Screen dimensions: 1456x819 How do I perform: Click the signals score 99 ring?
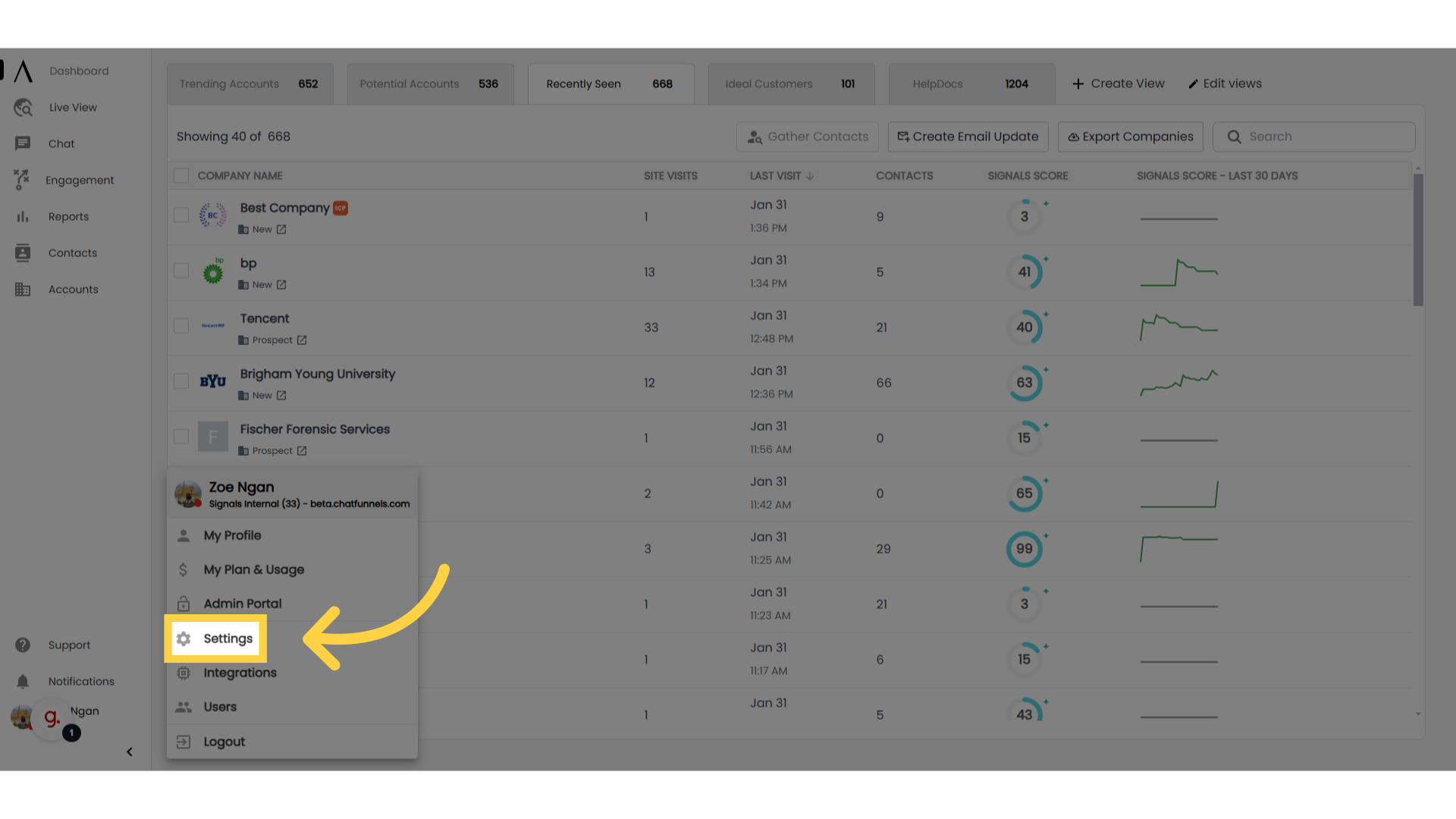pyautogui.click(x=1025, y=549)
